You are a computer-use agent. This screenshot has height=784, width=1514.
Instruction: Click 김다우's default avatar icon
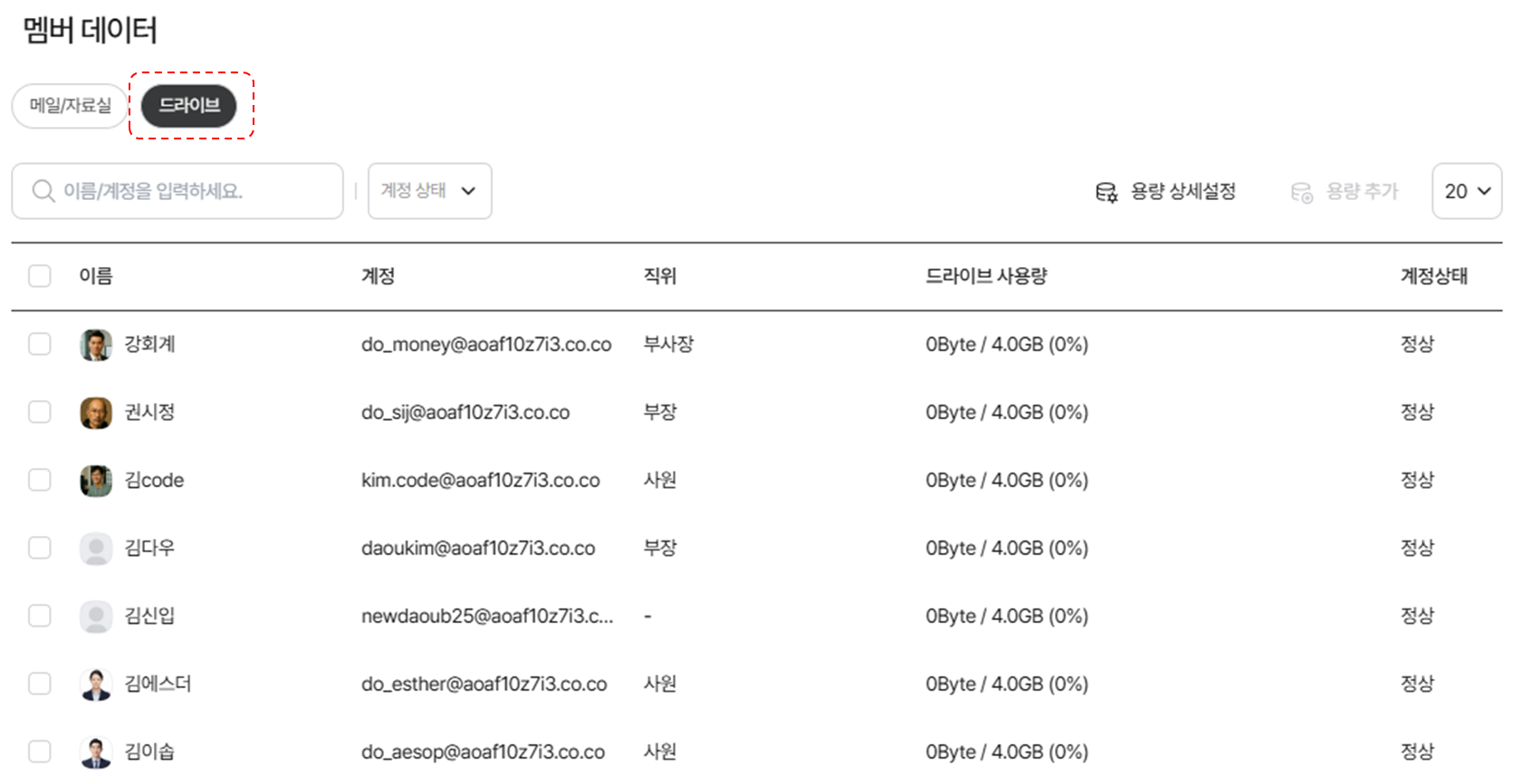click(96, 549)
